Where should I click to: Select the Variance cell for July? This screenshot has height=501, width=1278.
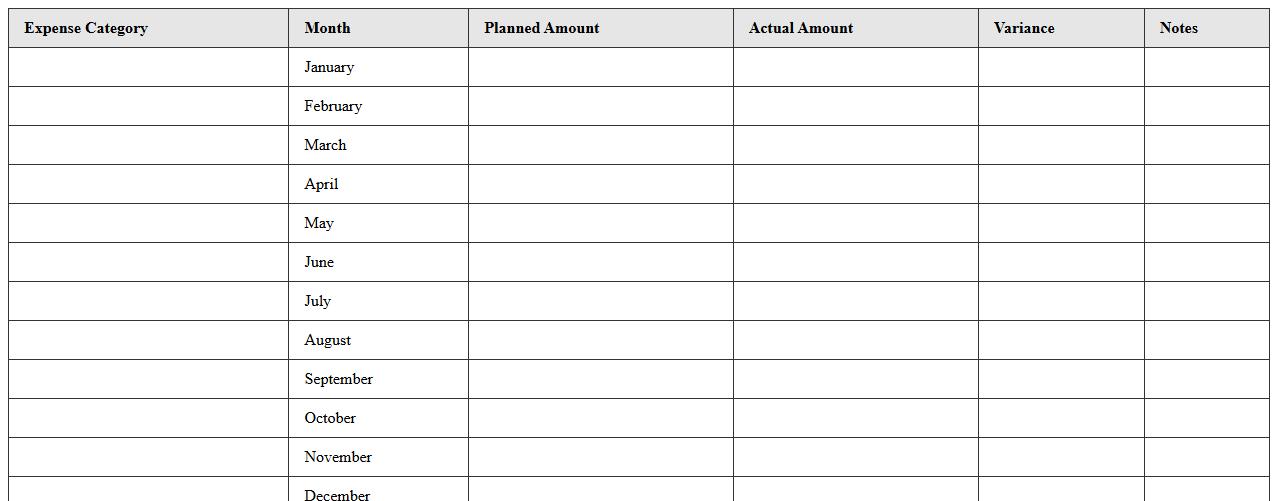(1061, 301)
